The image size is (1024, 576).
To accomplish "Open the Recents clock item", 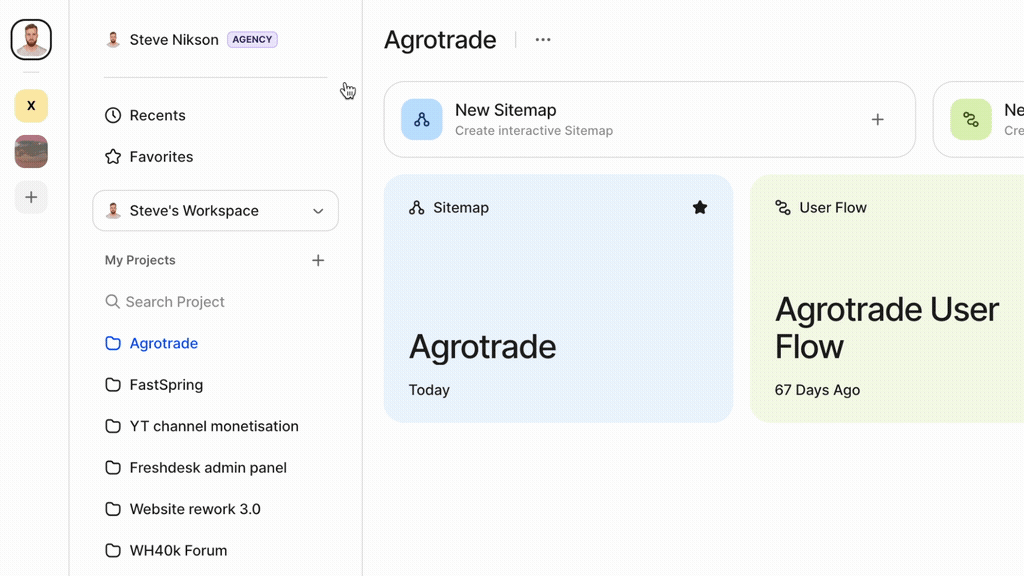I will click(156, 115).
